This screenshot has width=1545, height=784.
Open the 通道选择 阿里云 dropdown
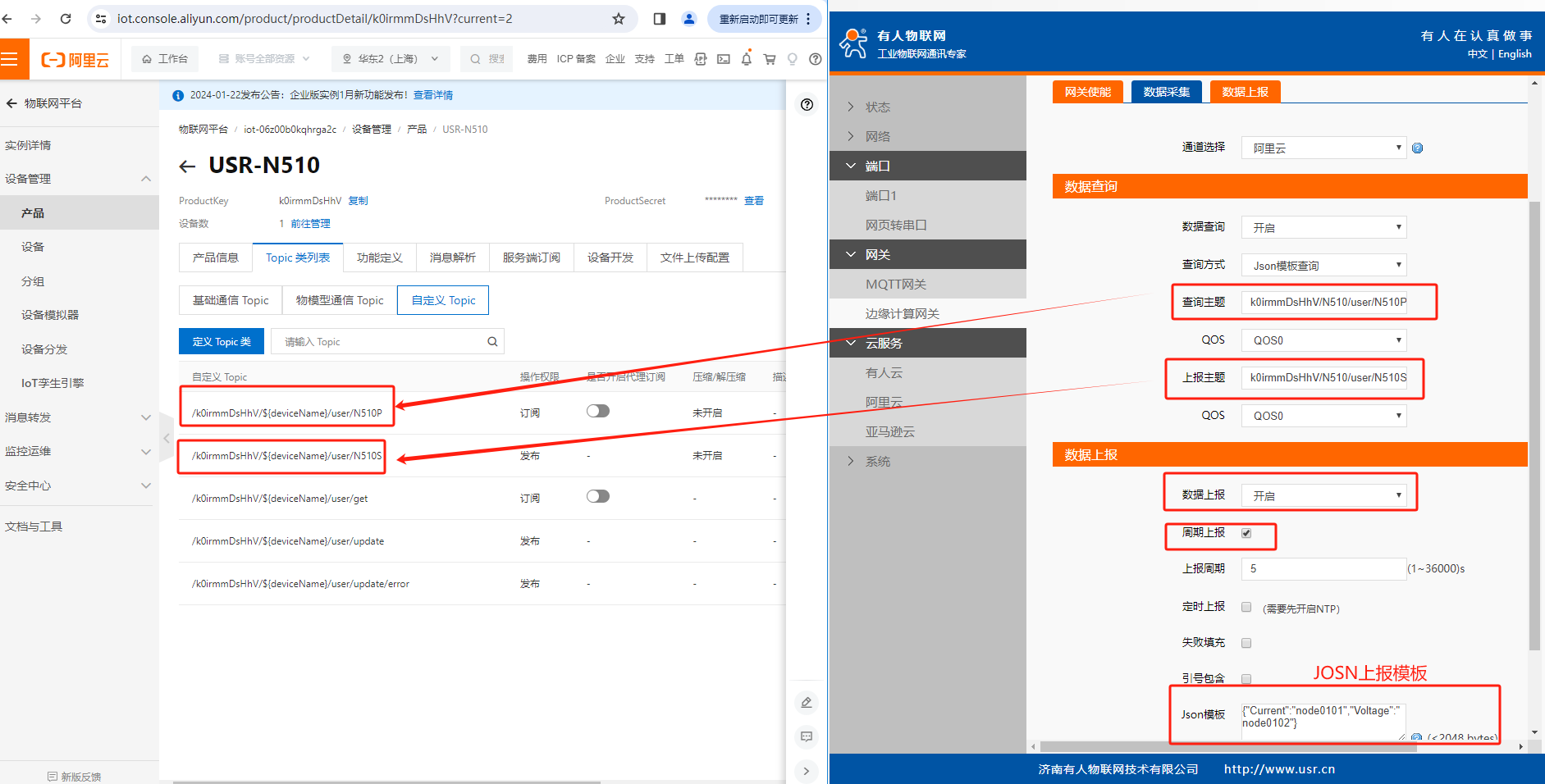[x=1323, y=148]
